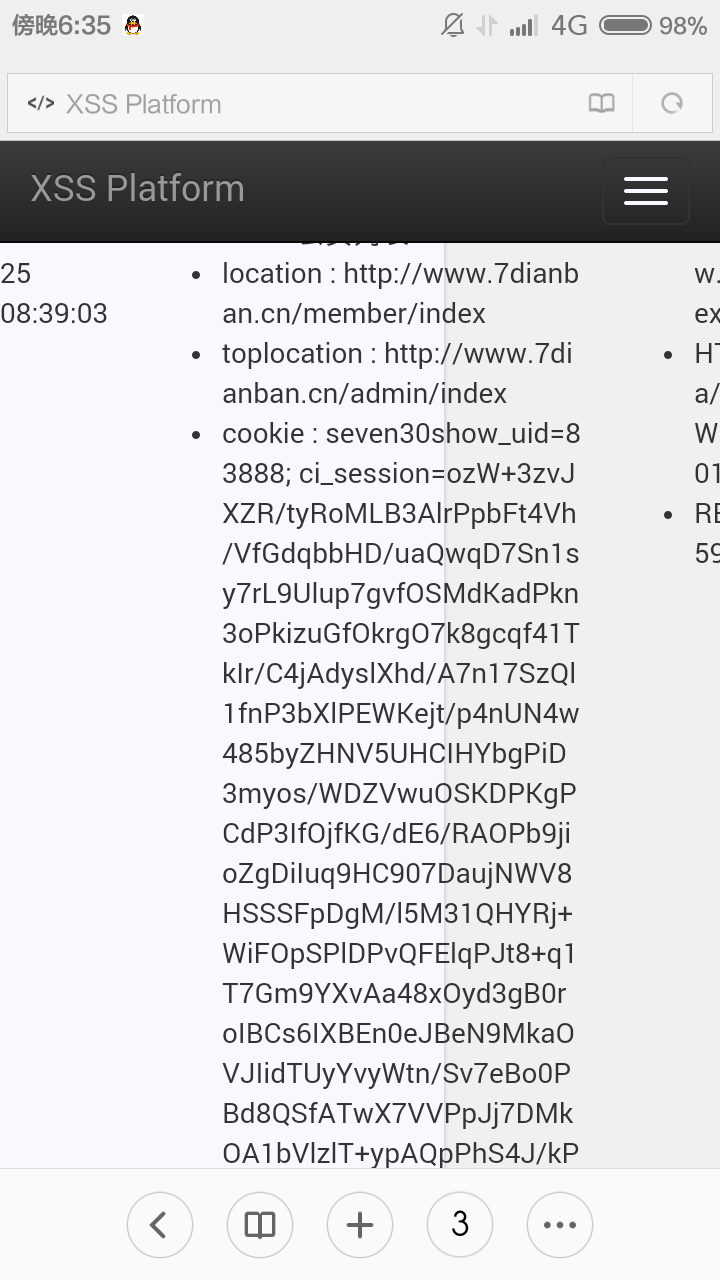Open bookmarks in the bottom bar
Screen dimensions: 720x1280
260,1224
